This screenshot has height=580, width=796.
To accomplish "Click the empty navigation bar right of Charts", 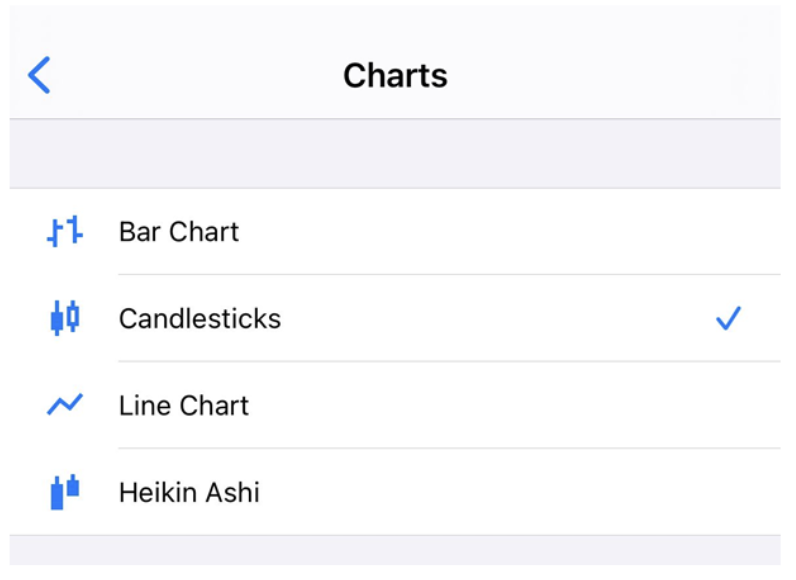I will click(640, 76).
